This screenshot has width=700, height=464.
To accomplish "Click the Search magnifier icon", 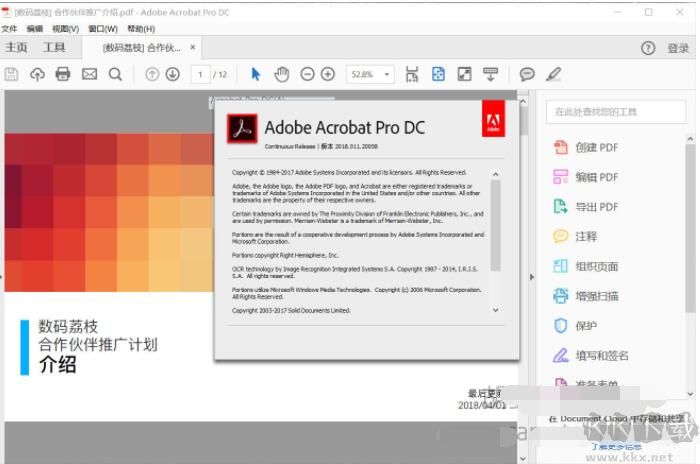I will [115, 74].
